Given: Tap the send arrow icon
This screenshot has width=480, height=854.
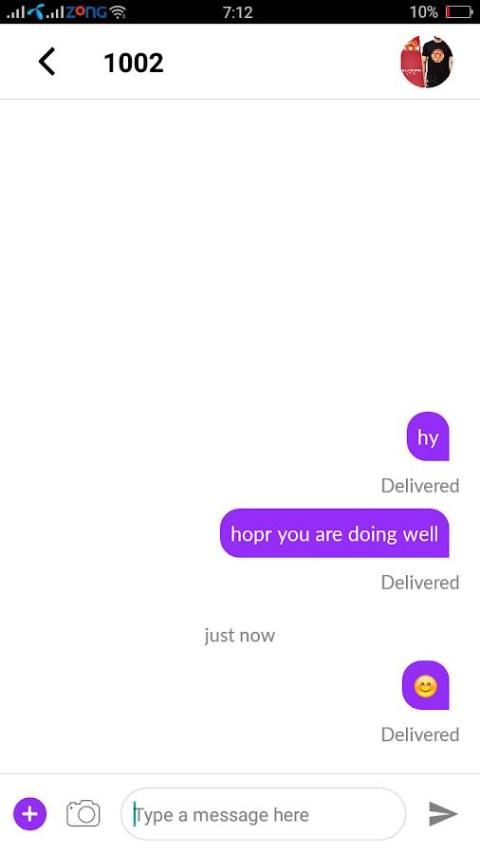Looking at the screenshot, I should click(x=443, y=814).
